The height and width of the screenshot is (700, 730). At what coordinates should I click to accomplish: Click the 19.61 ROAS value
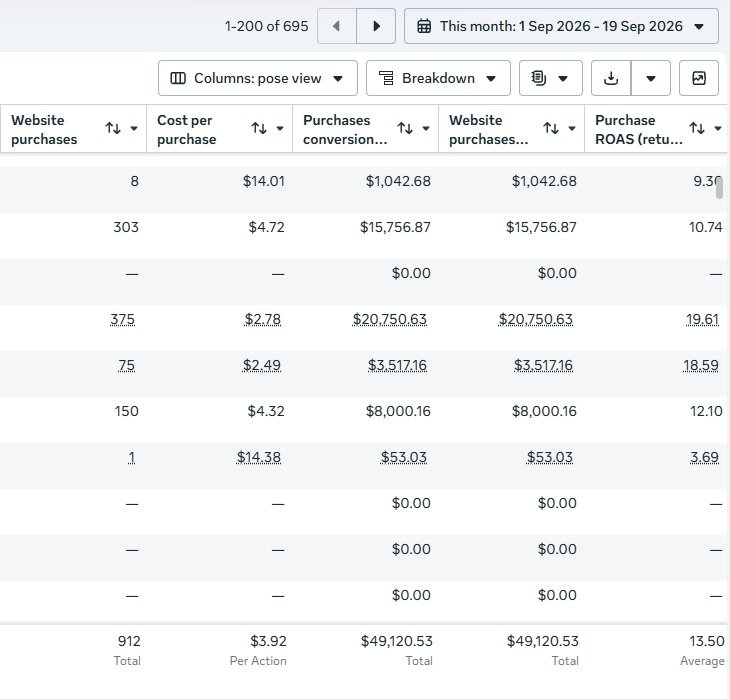tap(703, 319)
